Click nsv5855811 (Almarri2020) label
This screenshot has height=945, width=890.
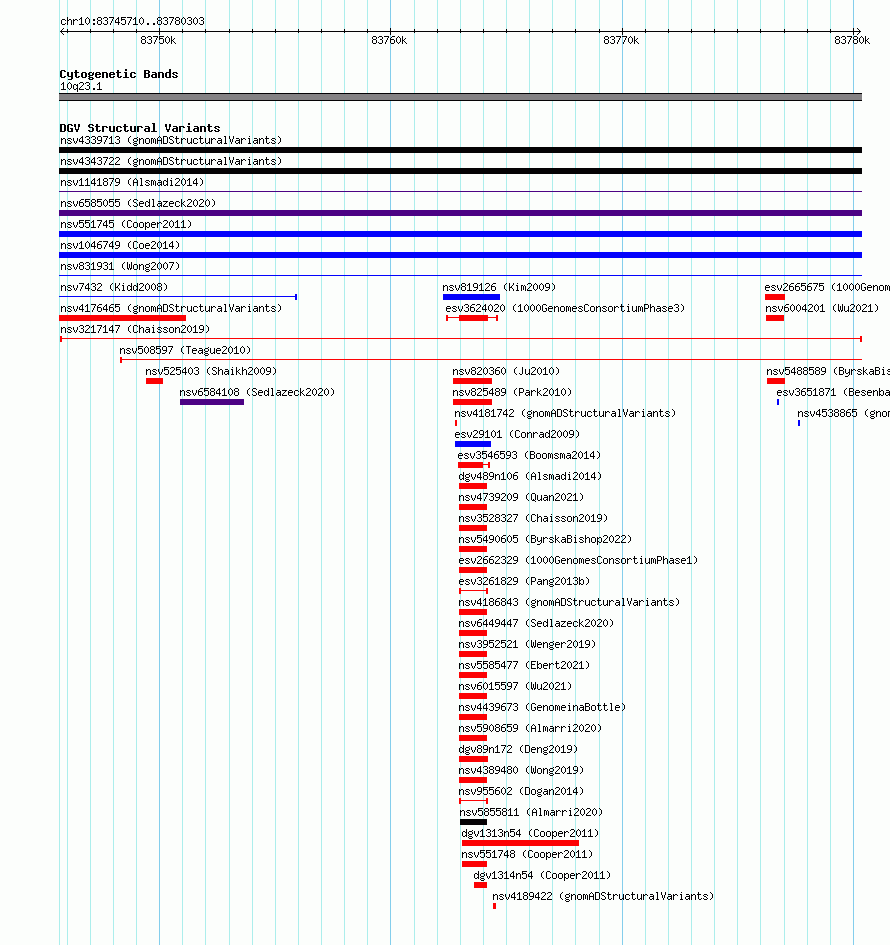click(x=531, y=812)
